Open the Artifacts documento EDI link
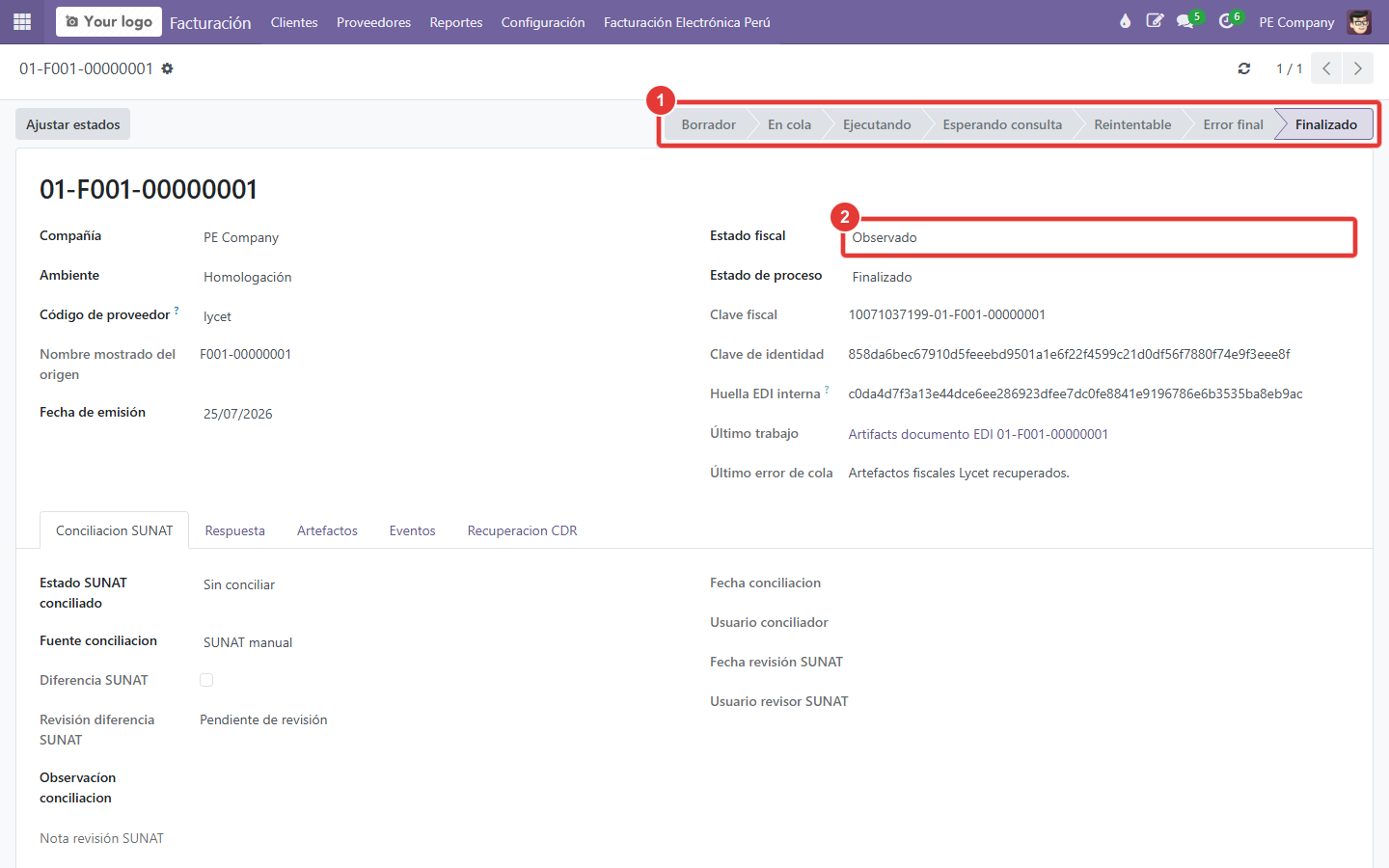1389x868 pixels. point(978,434)
